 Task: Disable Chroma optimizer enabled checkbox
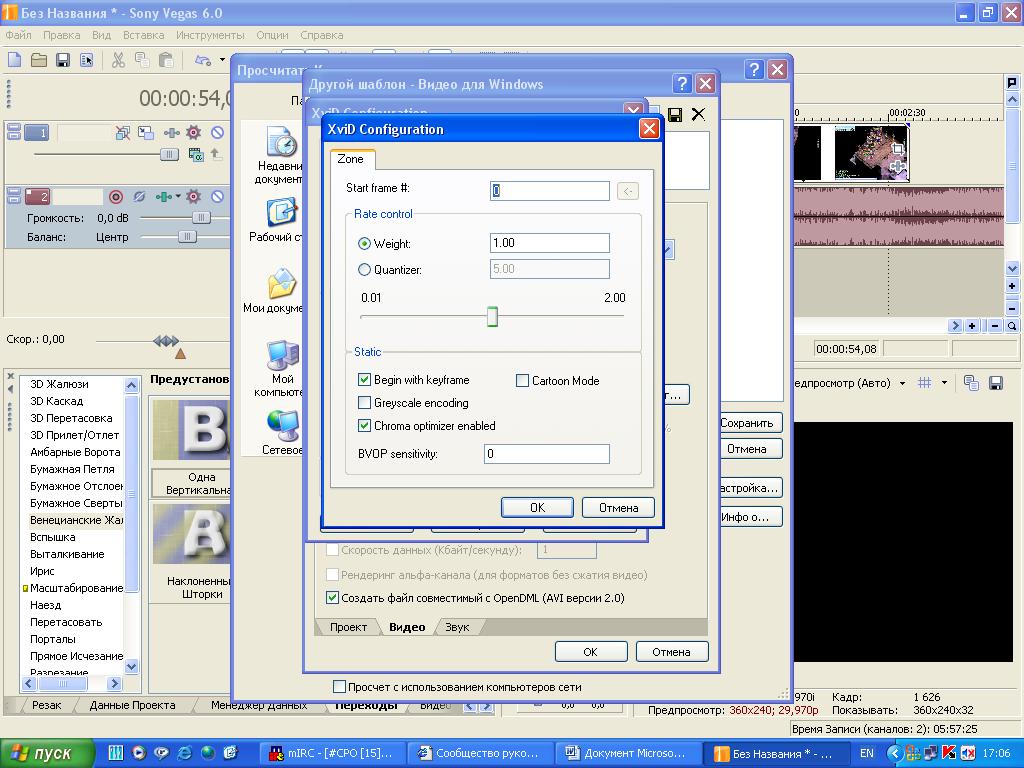pyautogui.click(x=364, y=425)
